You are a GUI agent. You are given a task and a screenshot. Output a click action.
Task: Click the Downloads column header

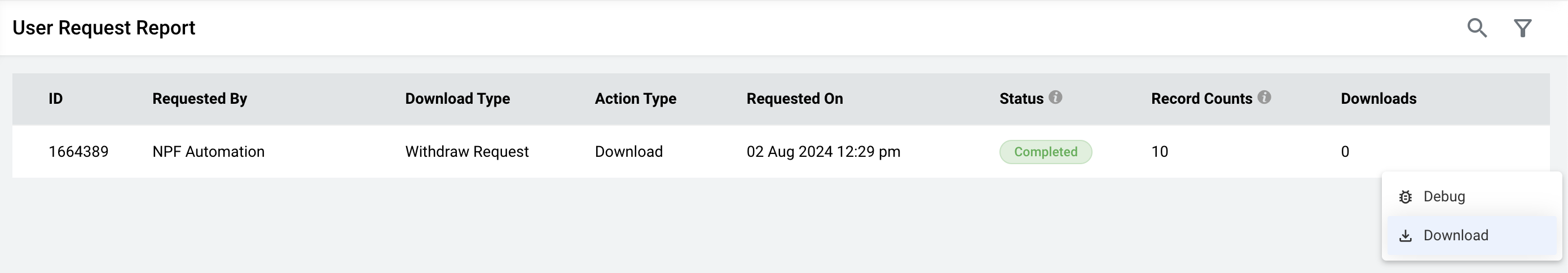click(1378, 99)
